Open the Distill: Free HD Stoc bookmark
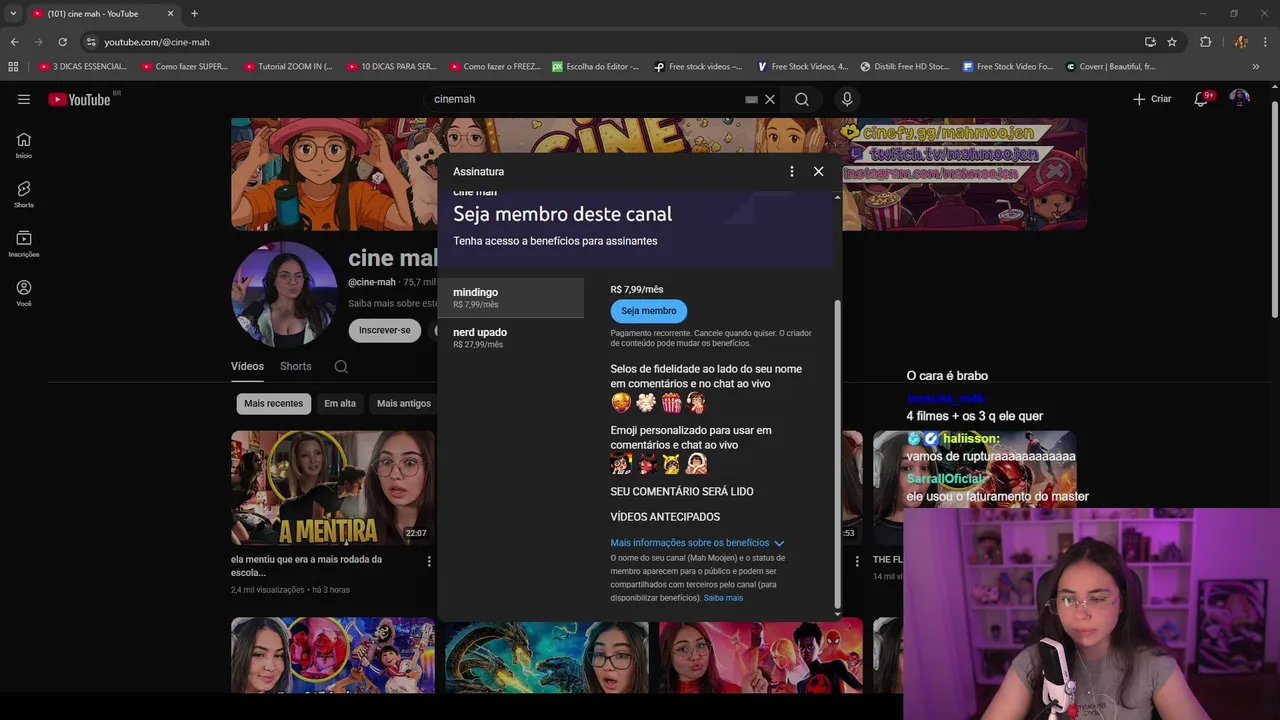This screenshot has width=1280, height=720. tap(906, 67)
